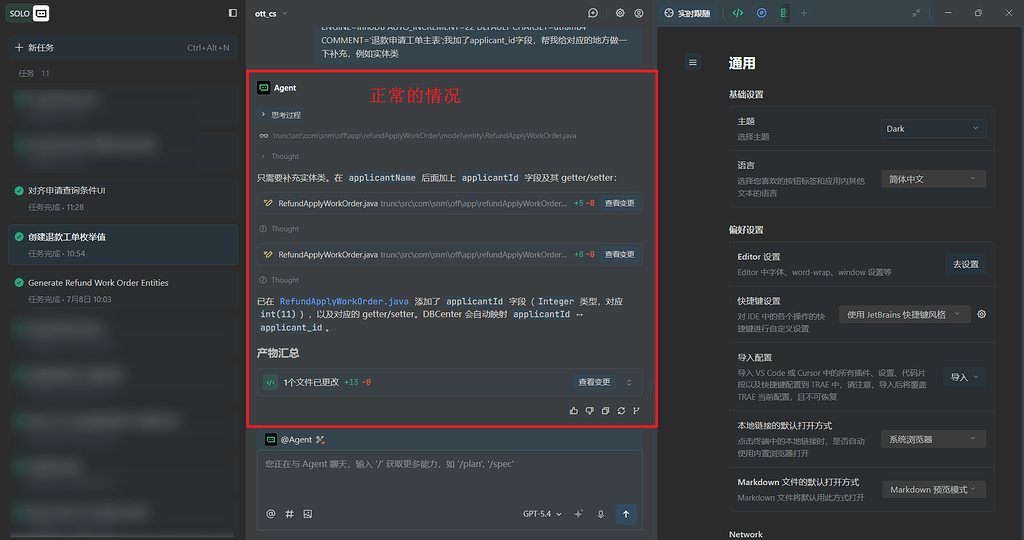Open tools icon beside @Agent
The width and height of the screenshot is (1024, 540).
320,440
